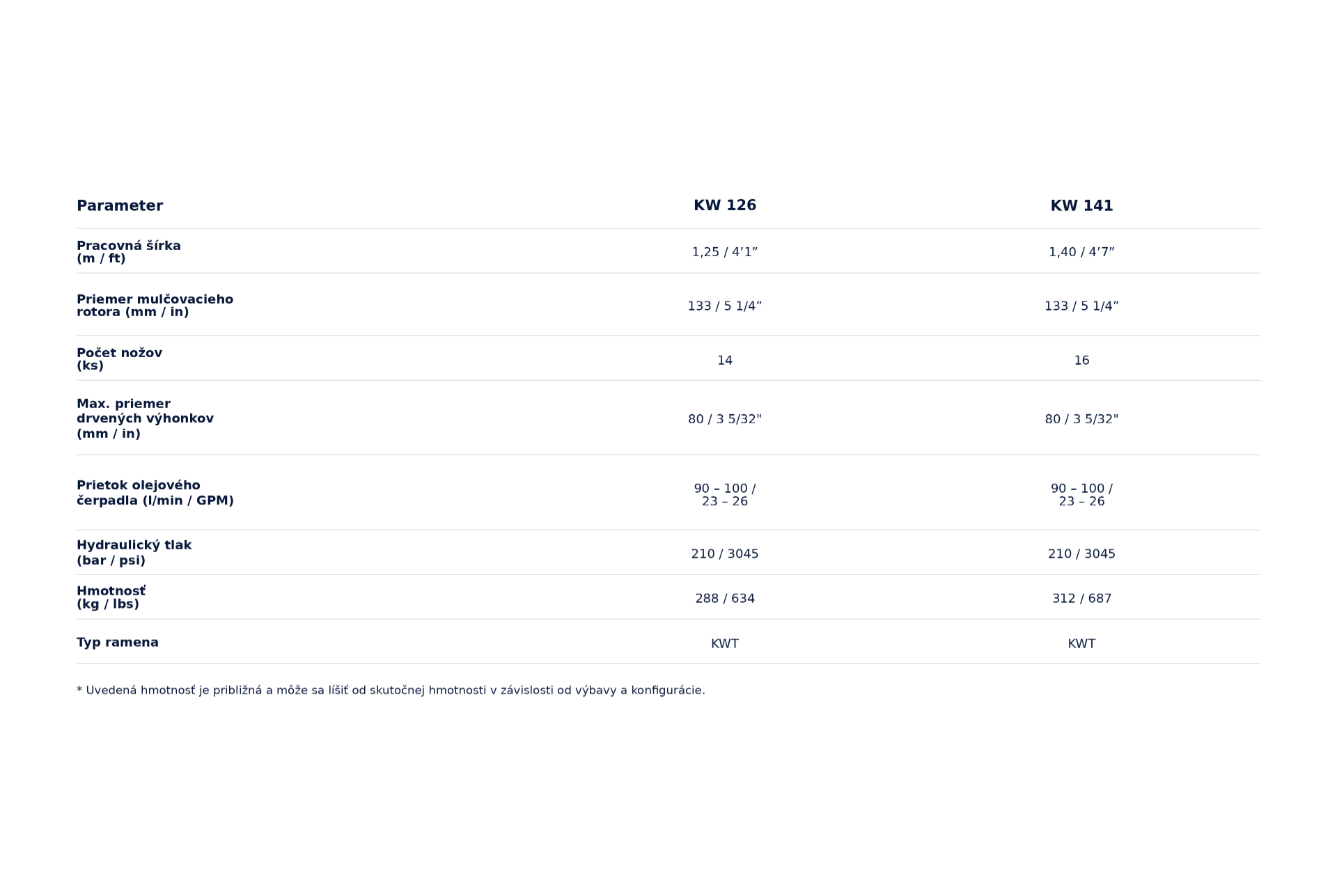Click Priemer mulčovacieho rotora label
Image resolution: width=1337 pixels, height=896 pixels.
155,306
